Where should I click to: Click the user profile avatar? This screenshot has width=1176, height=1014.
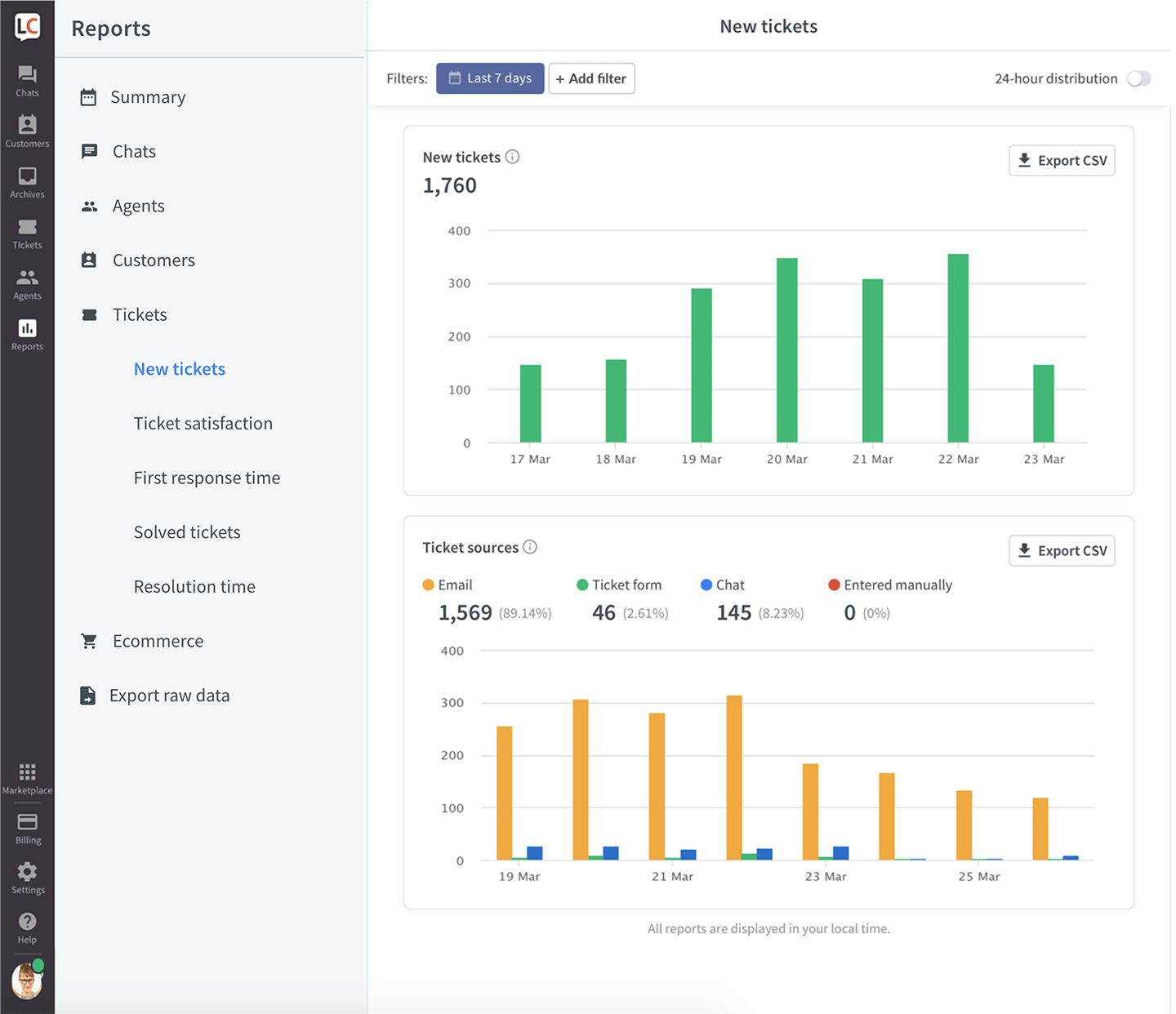[27, 981]
